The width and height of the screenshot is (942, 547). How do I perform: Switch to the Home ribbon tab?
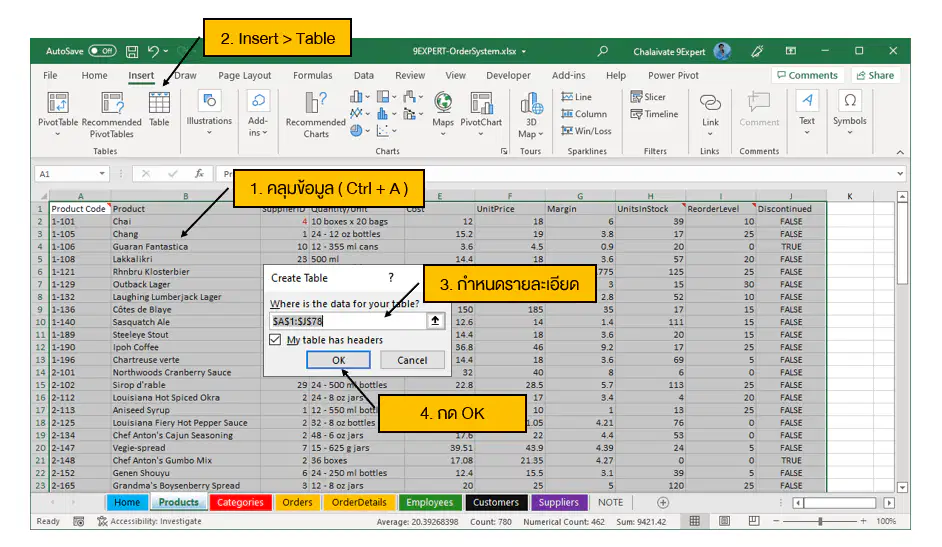[94, 75]
